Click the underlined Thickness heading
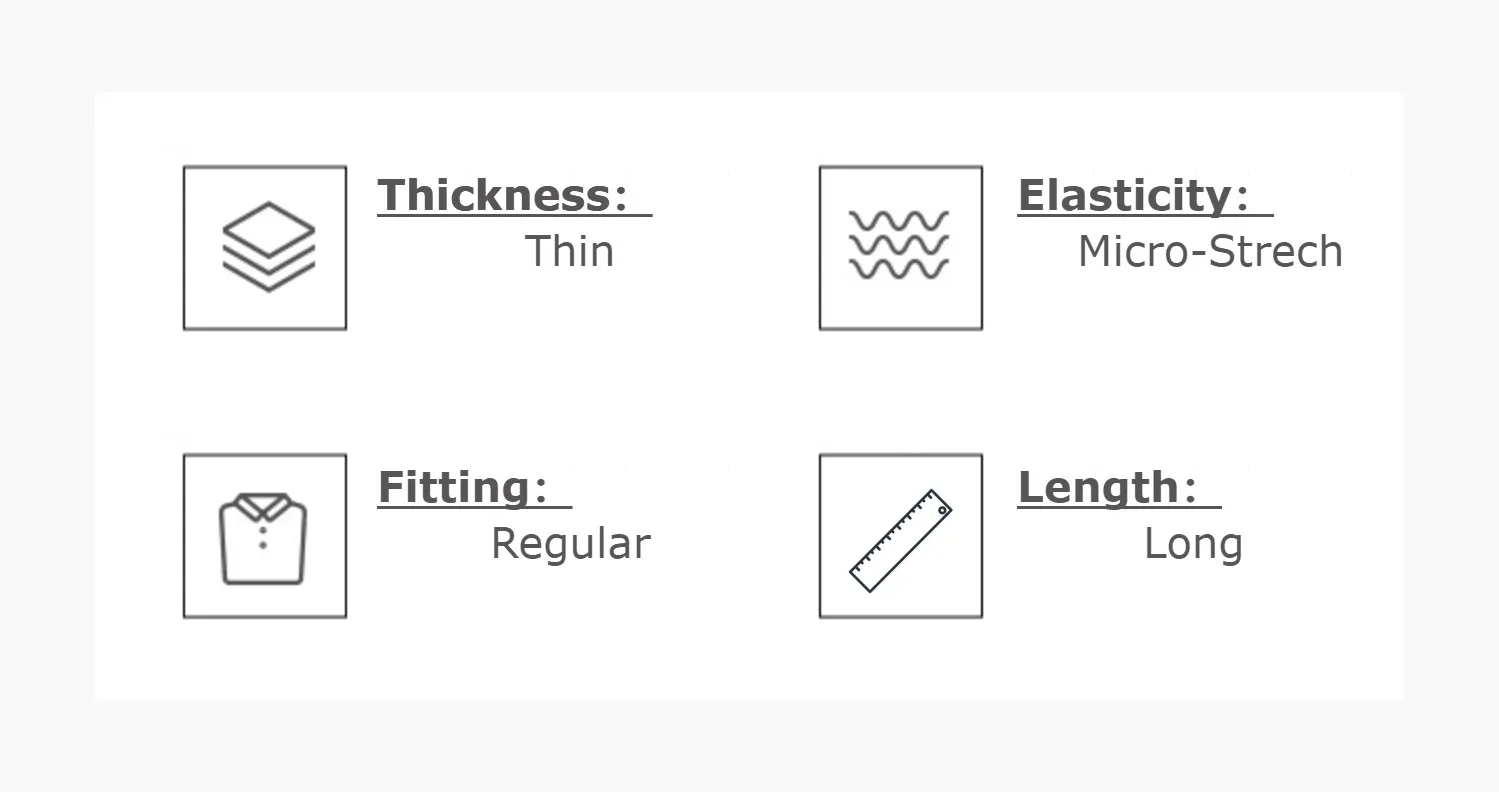This screenshot has width=1499, height=792. [x=514, y=195]
